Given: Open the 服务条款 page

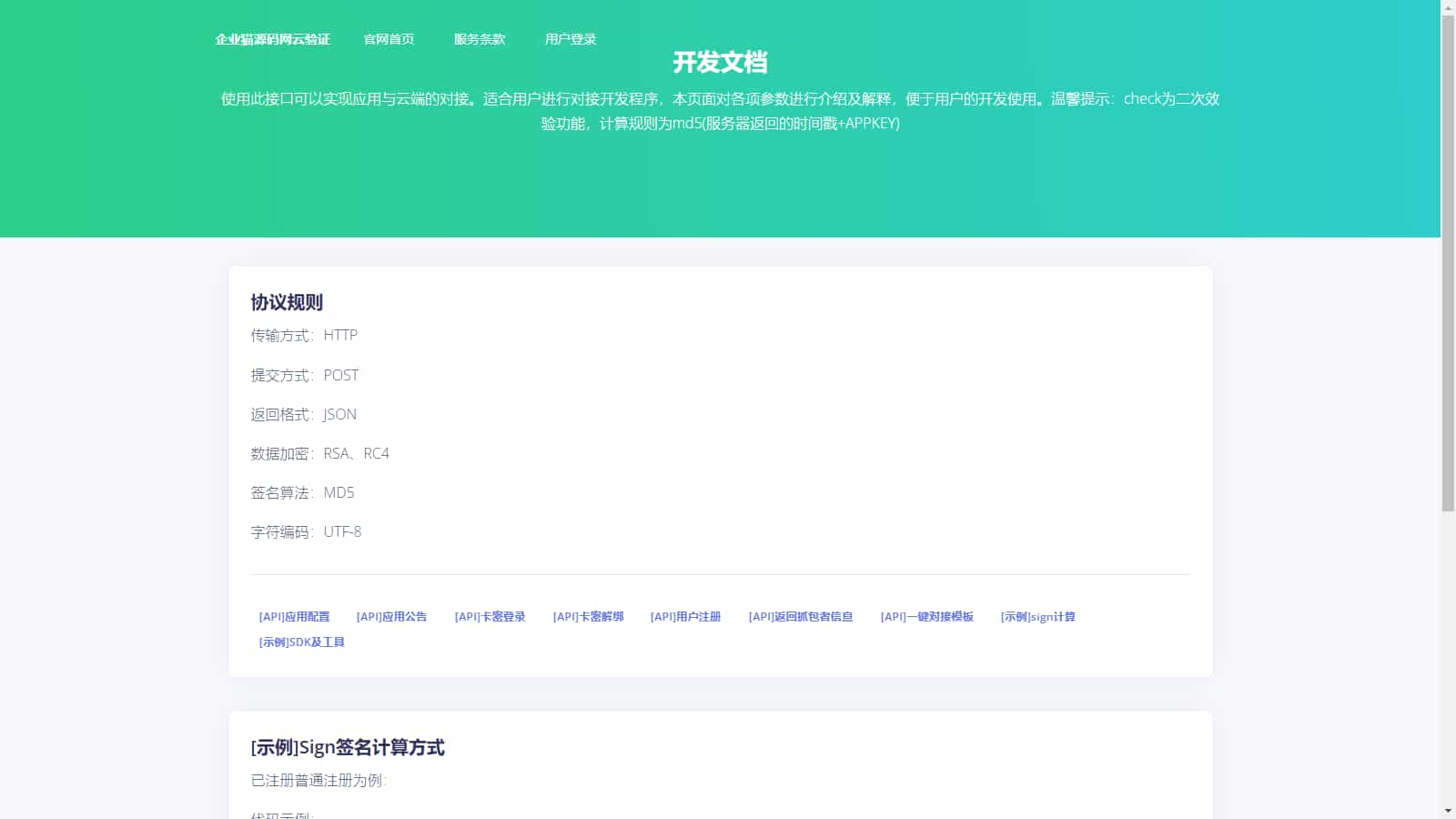Looking at the screenshot, I should pyautogui.click(x=479, y=39).
